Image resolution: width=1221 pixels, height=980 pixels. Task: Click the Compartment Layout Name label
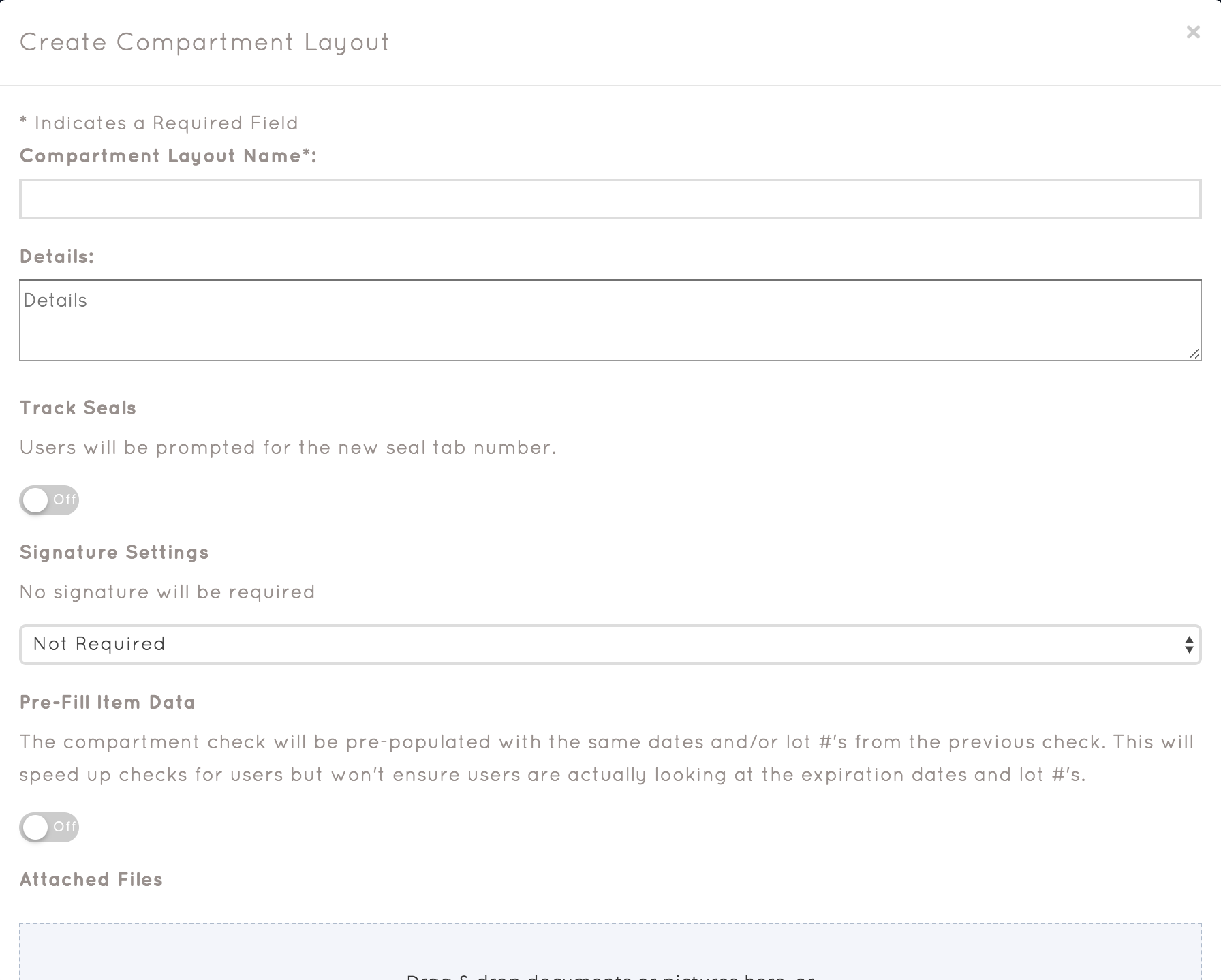coord(168,156)
